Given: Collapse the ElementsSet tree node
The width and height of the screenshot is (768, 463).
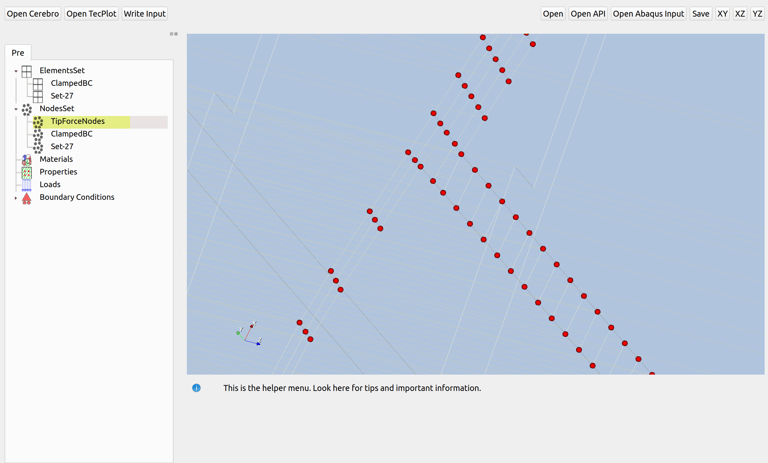Looking at the screenshot, I should tap(16, 71).
